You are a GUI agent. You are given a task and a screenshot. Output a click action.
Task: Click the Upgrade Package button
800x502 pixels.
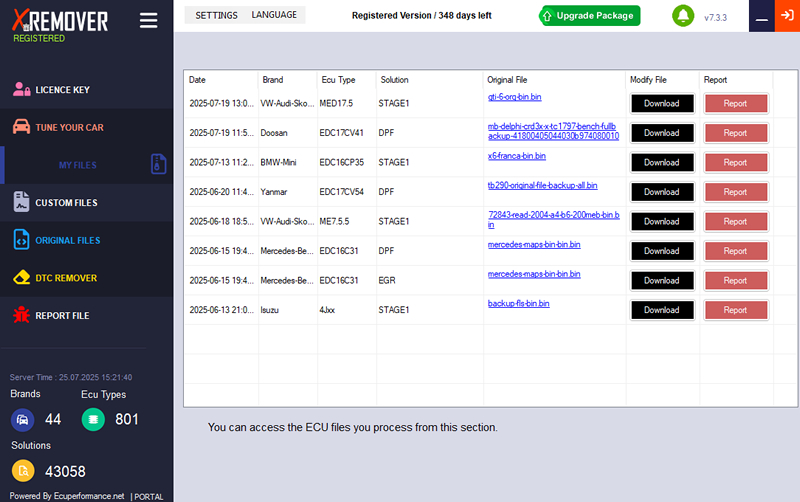point(589,16)
